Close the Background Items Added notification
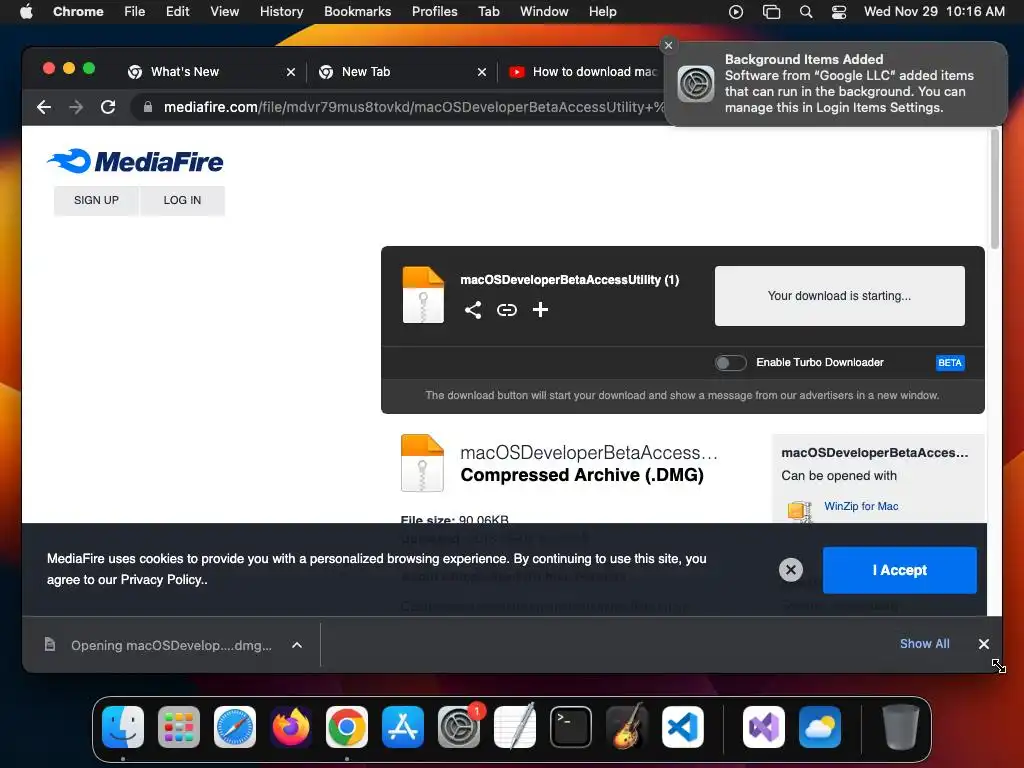 pyautogui.click(x=668, y=45)
